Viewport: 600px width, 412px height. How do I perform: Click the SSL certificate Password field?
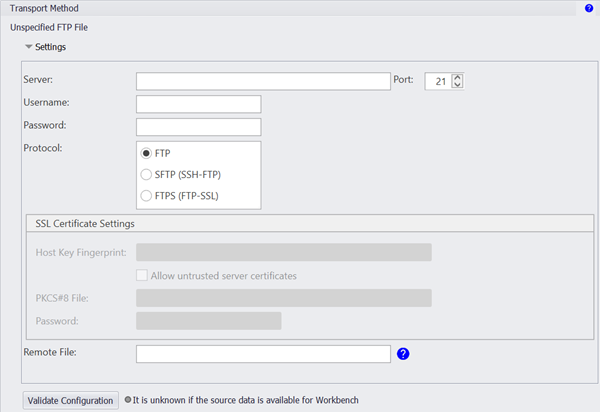tap(209, 321)
